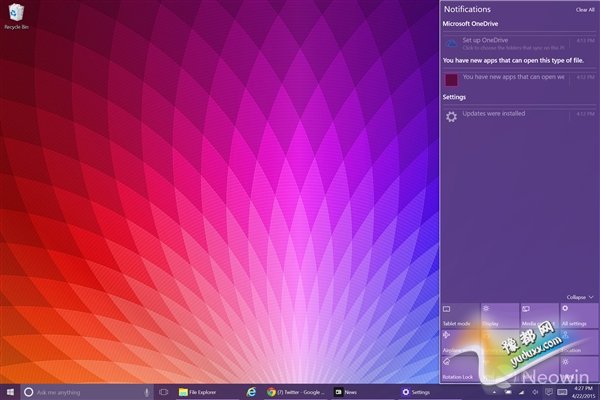
Task: Open Task View from the taskbar
Action: tap(163, 392)
